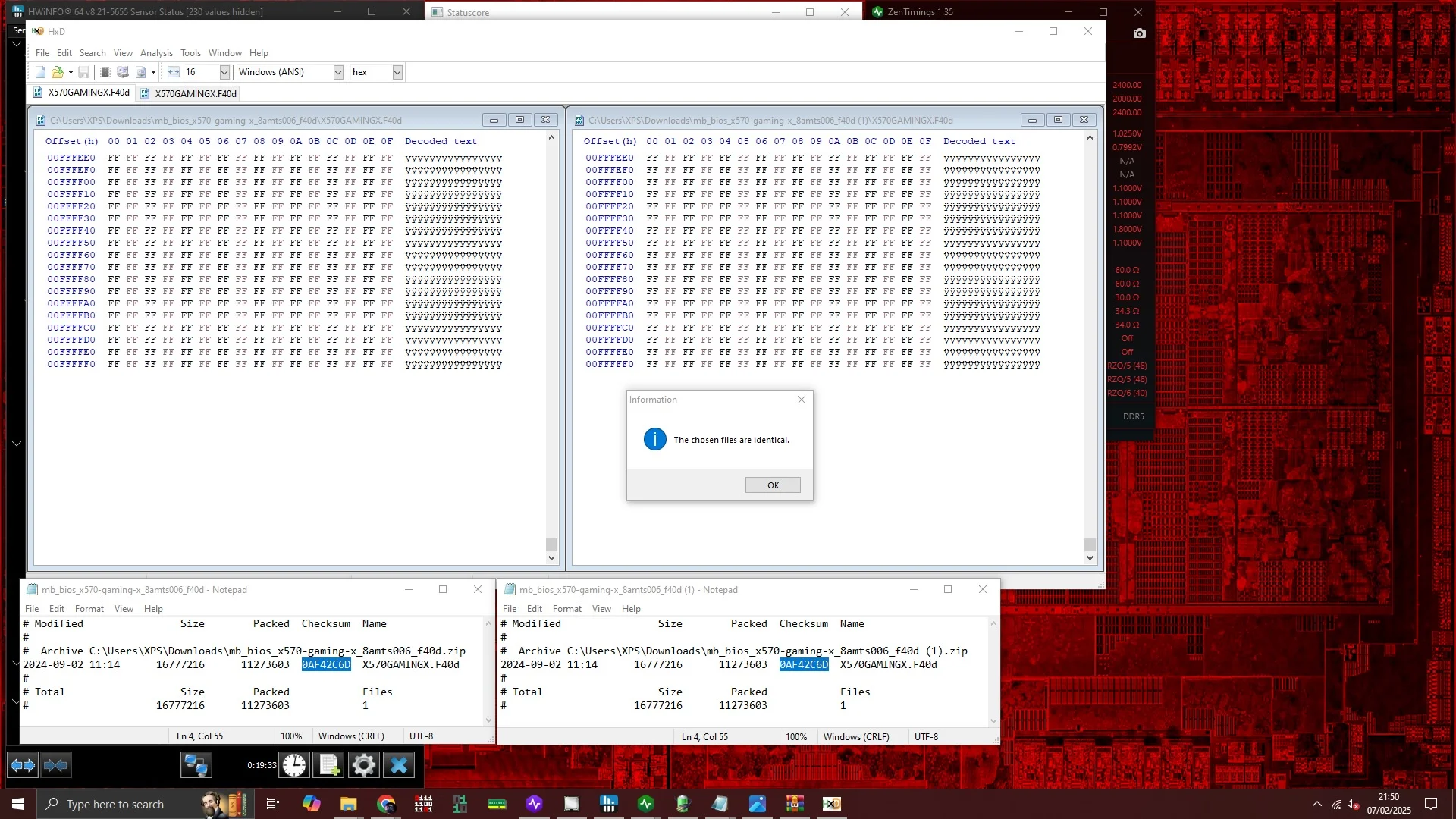The height and width of the screenshot is (819, 1456).
Task: Minimize the right hex document child window
Action: point(1032,120)
